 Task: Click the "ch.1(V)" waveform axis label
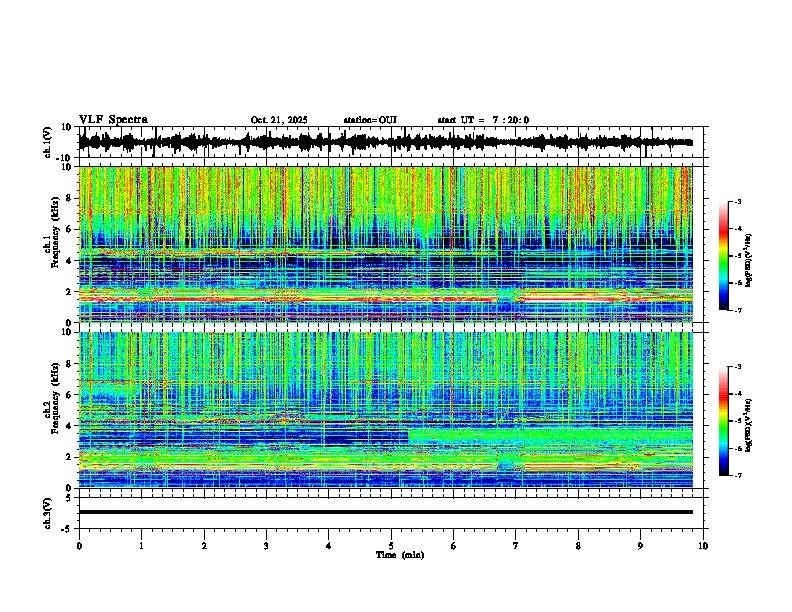(x=48, y=142)
